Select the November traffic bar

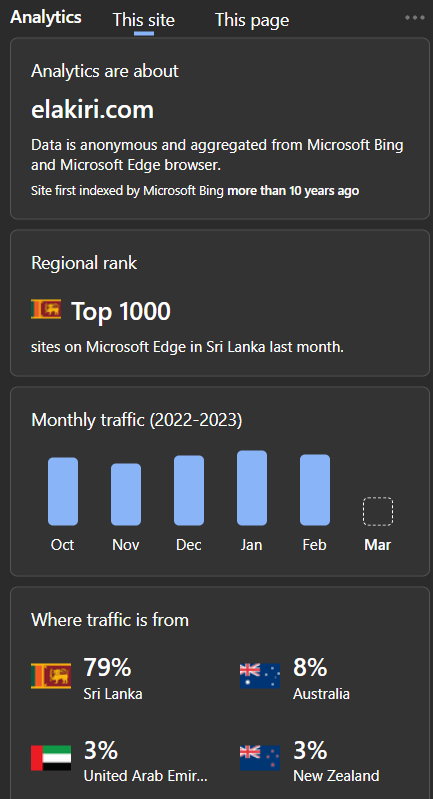coord(126,494)
